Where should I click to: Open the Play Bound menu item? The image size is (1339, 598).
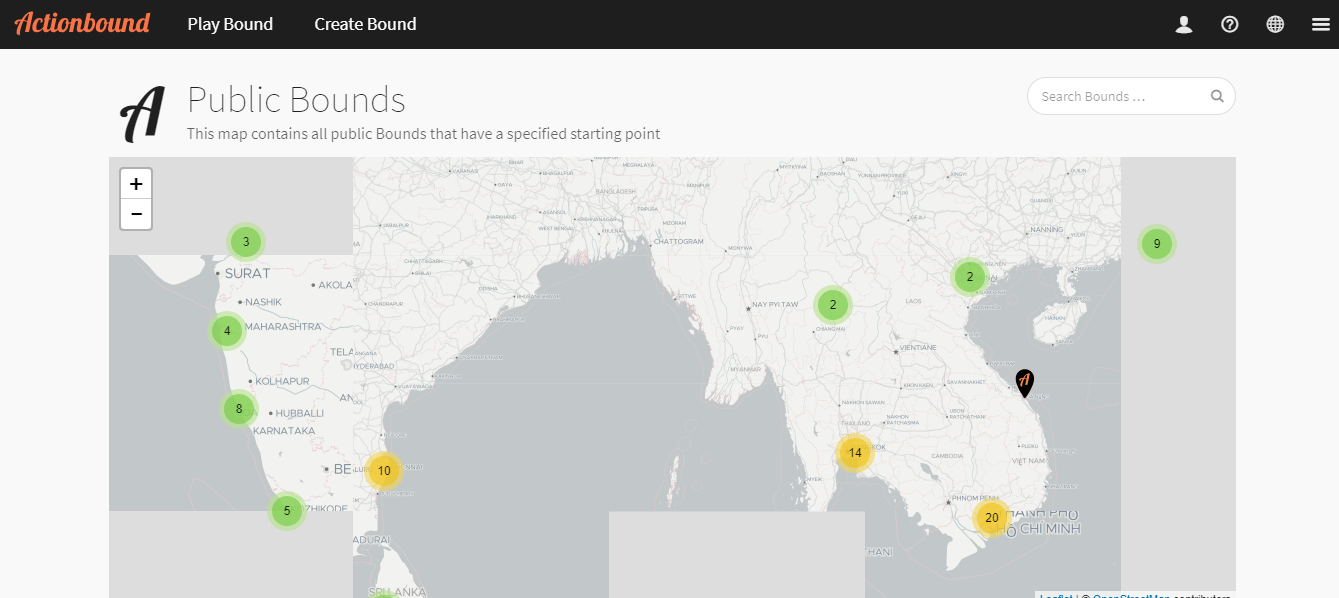tap(230, 24)
